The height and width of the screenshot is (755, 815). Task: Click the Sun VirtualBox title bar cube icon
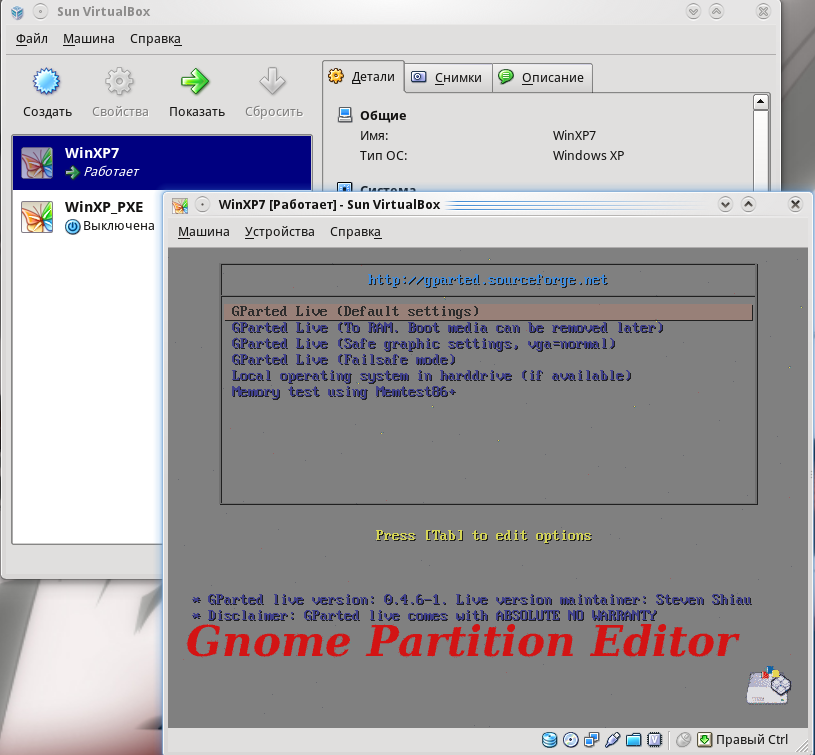tap(18, 12)
